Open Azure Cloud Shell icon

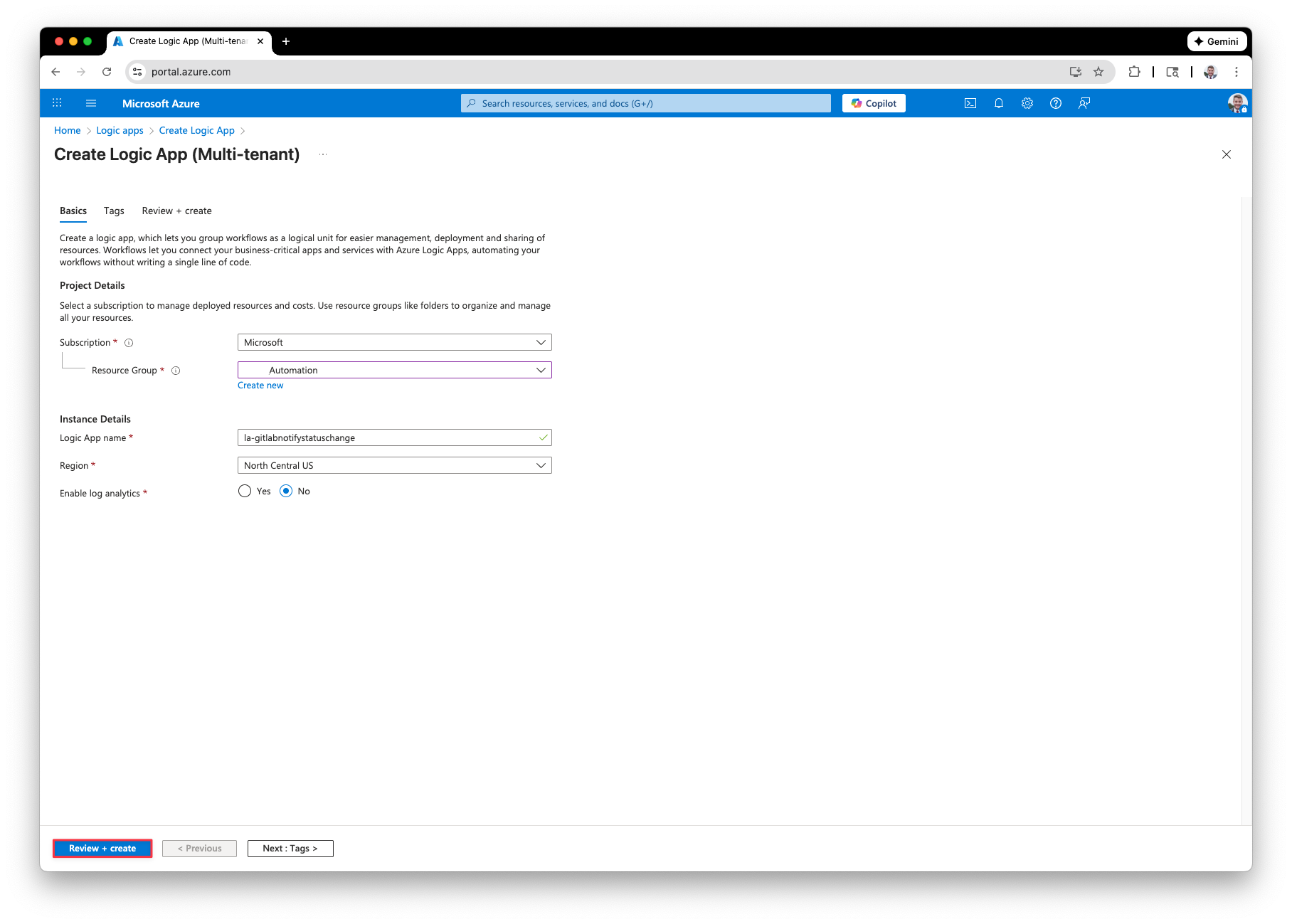970,103
